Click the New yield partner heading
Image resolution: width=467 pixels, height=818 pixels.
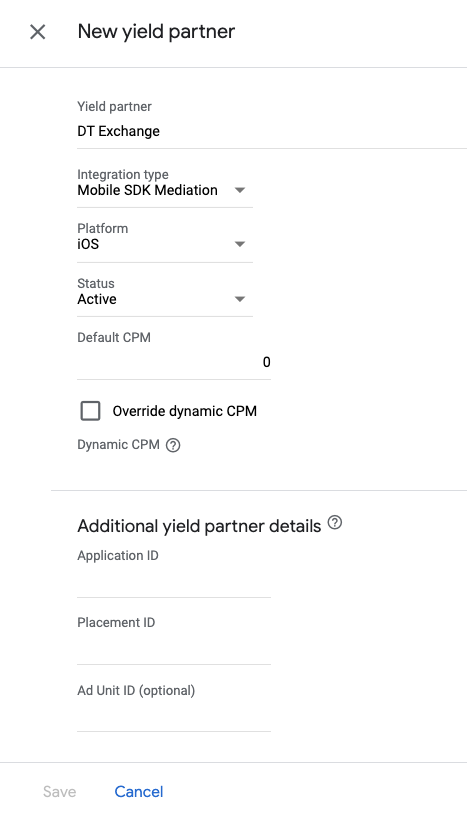157,32
